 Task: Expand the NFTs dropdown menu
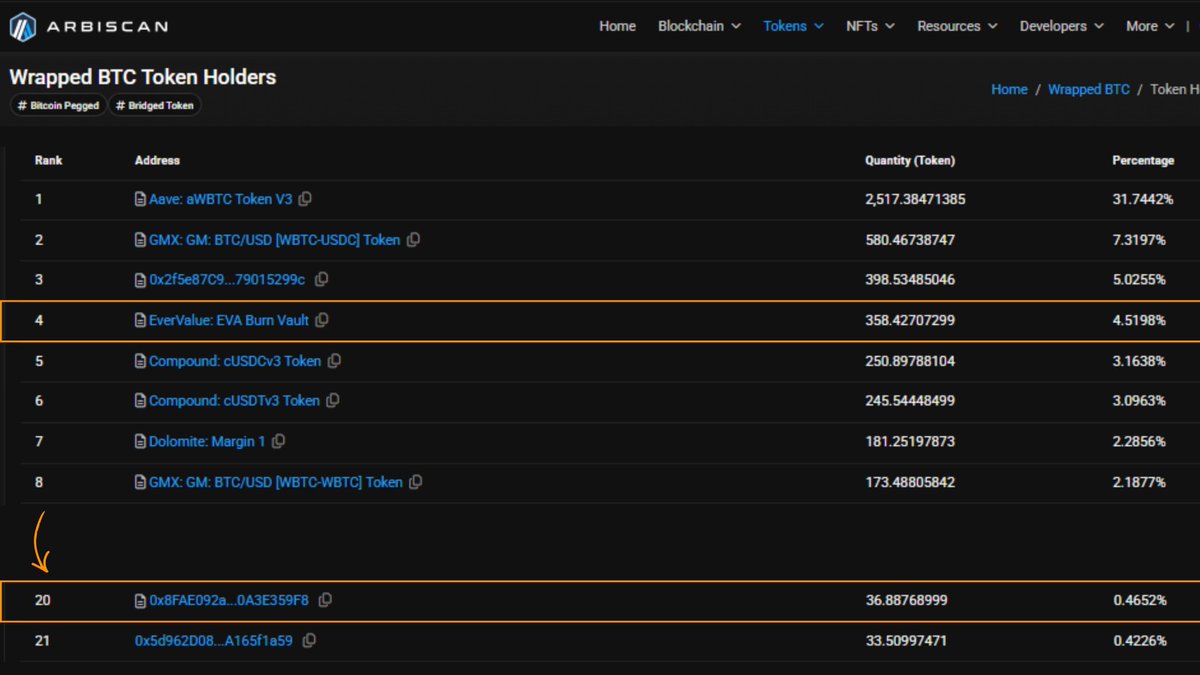[870, 26]
